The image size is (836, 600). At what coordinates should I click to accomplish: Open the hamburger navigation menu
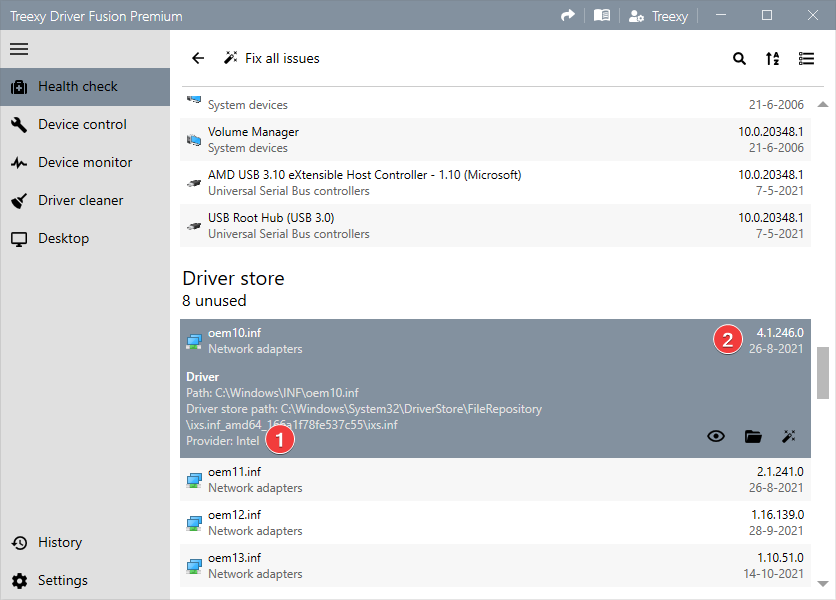[19, 49]
